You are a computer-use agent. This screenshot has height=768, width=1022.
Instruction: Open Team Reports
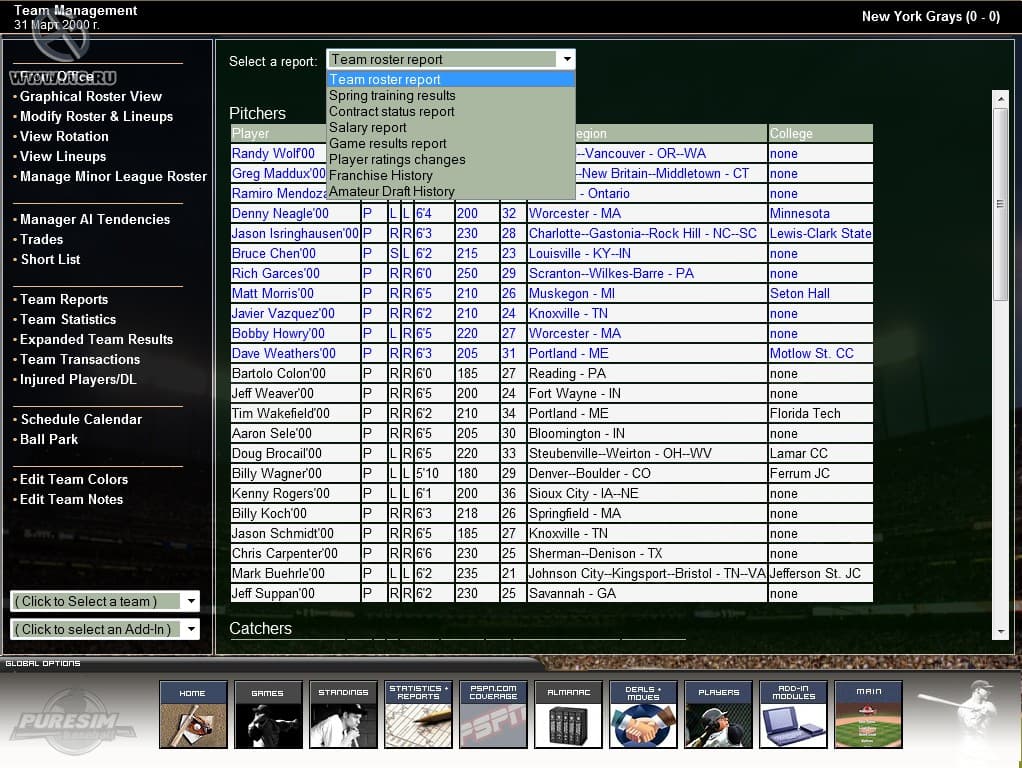tap(64, 299)
